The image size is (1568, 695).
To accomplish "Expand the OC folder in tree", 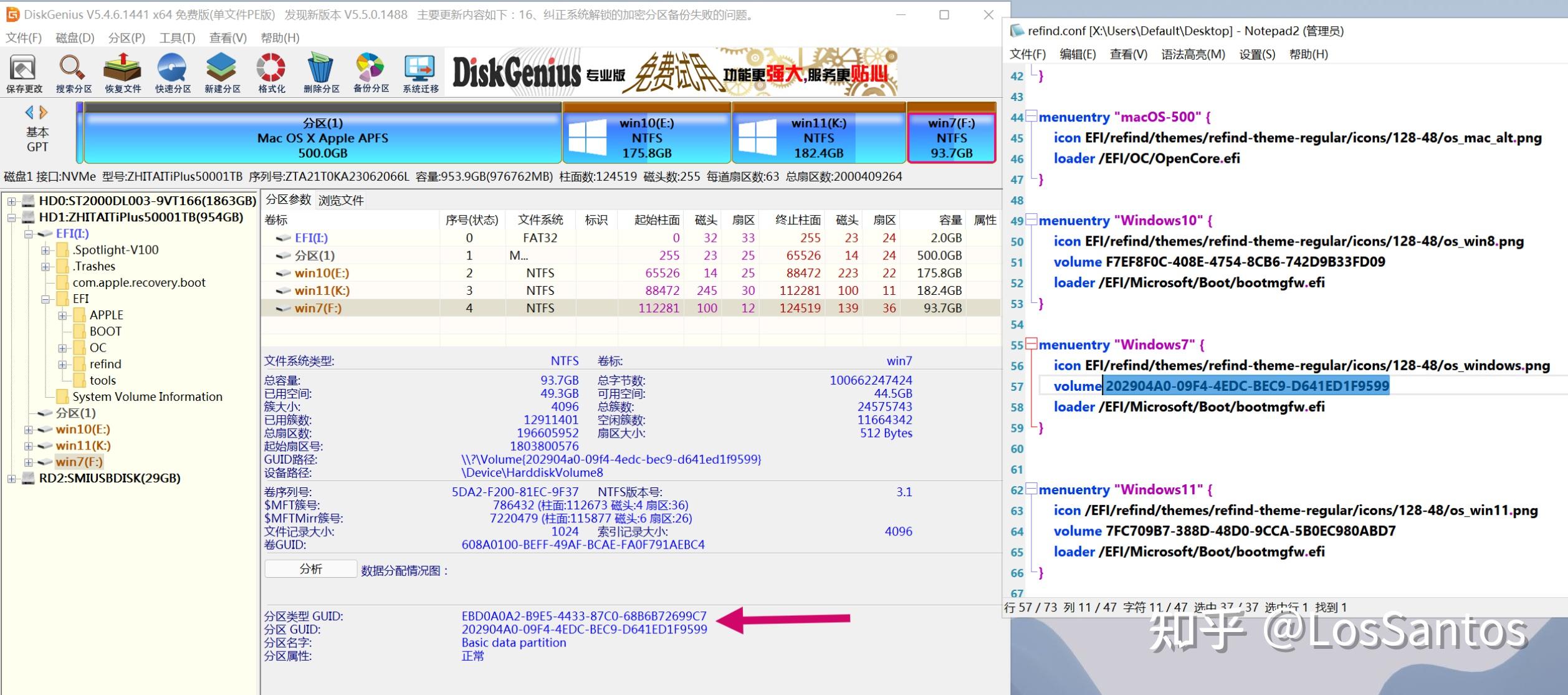I will click(x=62, y=348).
